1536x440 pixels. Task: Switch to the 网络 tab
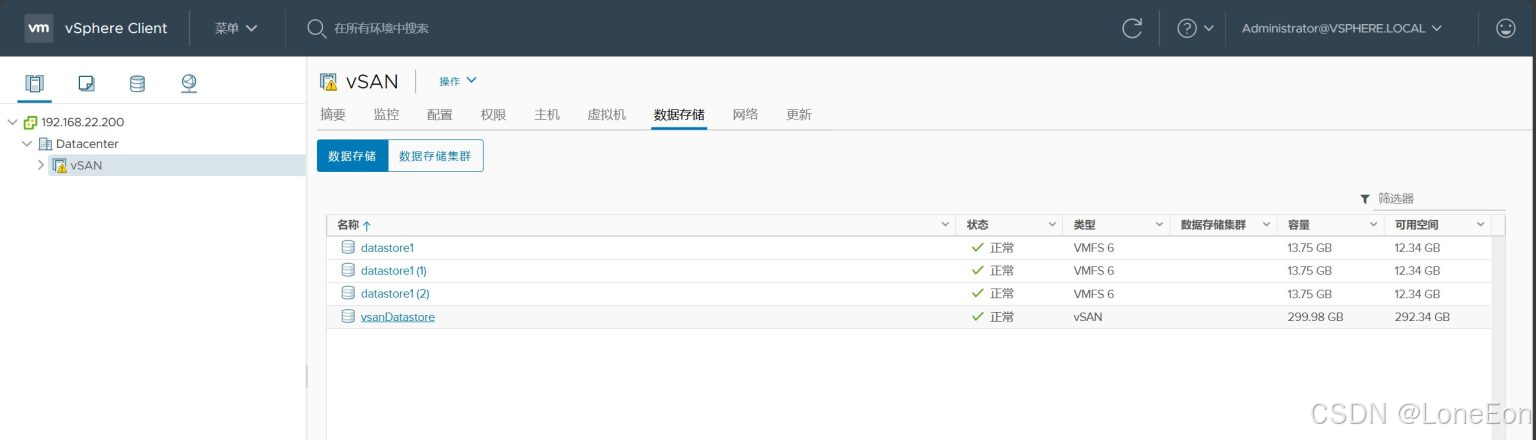(x=745, y=115)
